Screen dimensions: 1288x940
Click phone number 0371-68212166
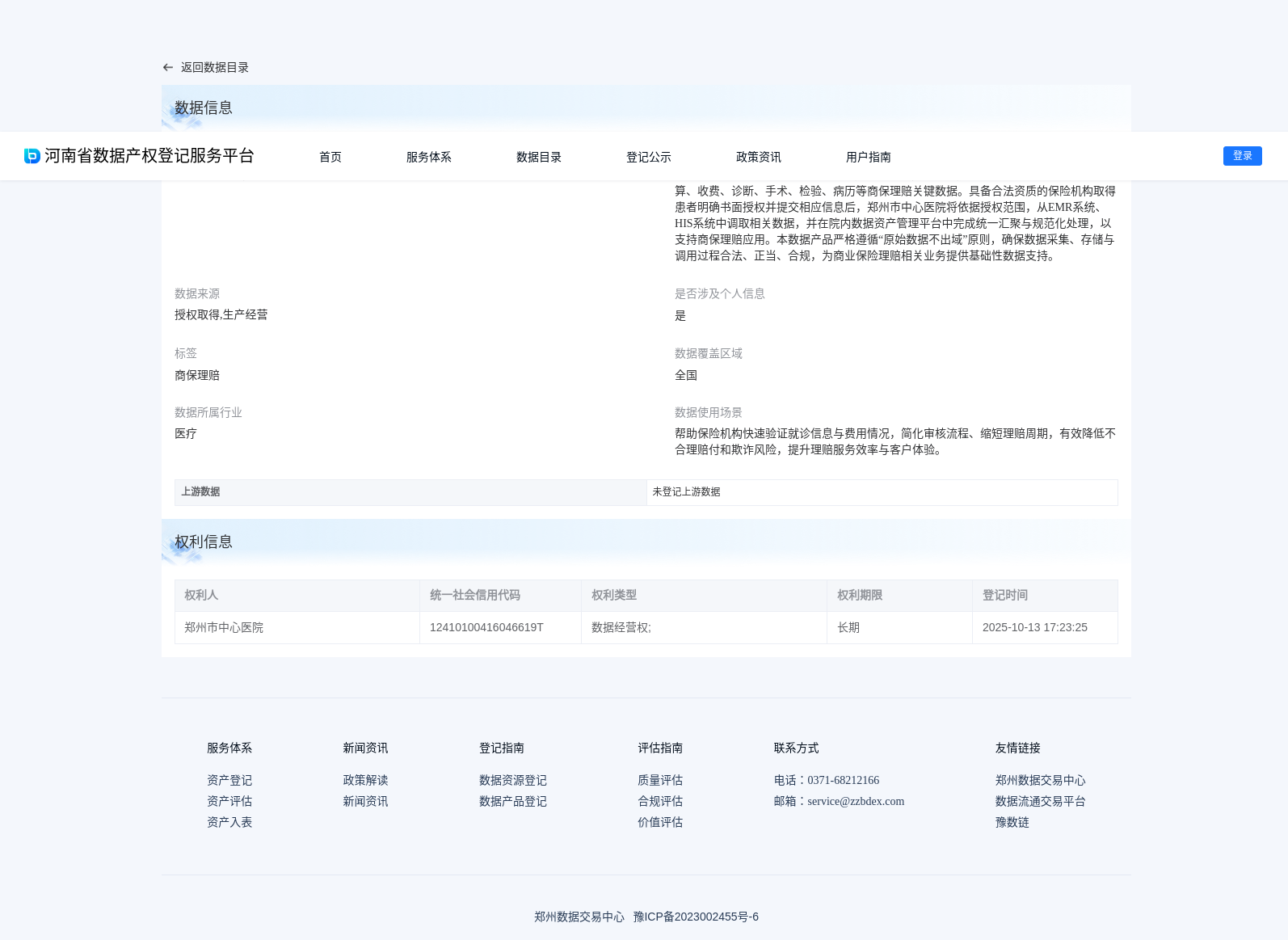point(844,780)
